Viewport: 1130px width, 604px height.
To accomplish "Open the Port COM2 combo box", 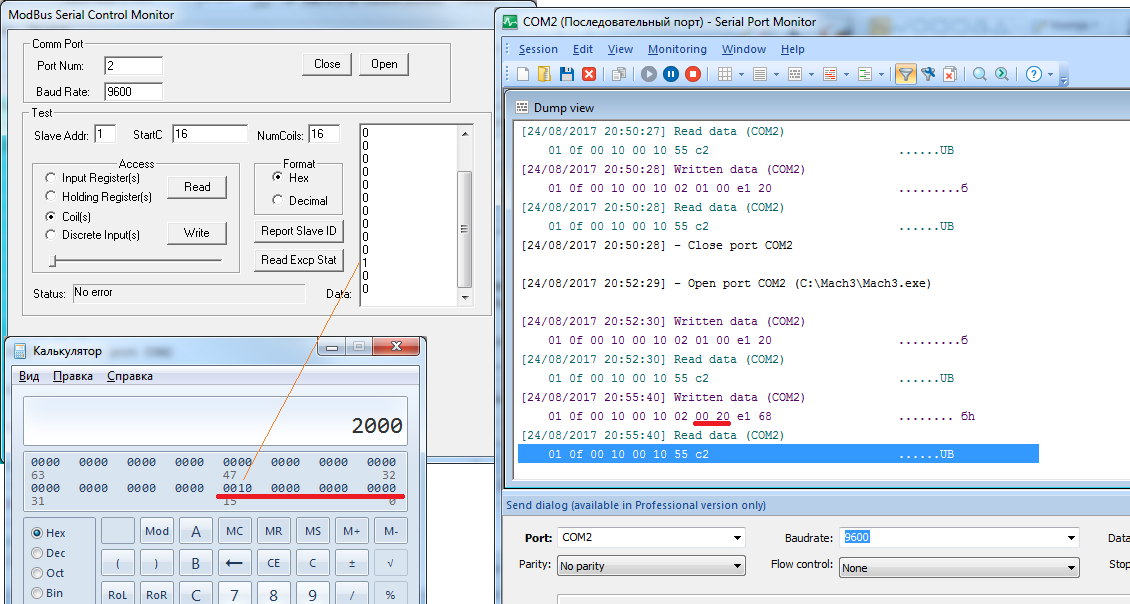I will tap(651, 538).
